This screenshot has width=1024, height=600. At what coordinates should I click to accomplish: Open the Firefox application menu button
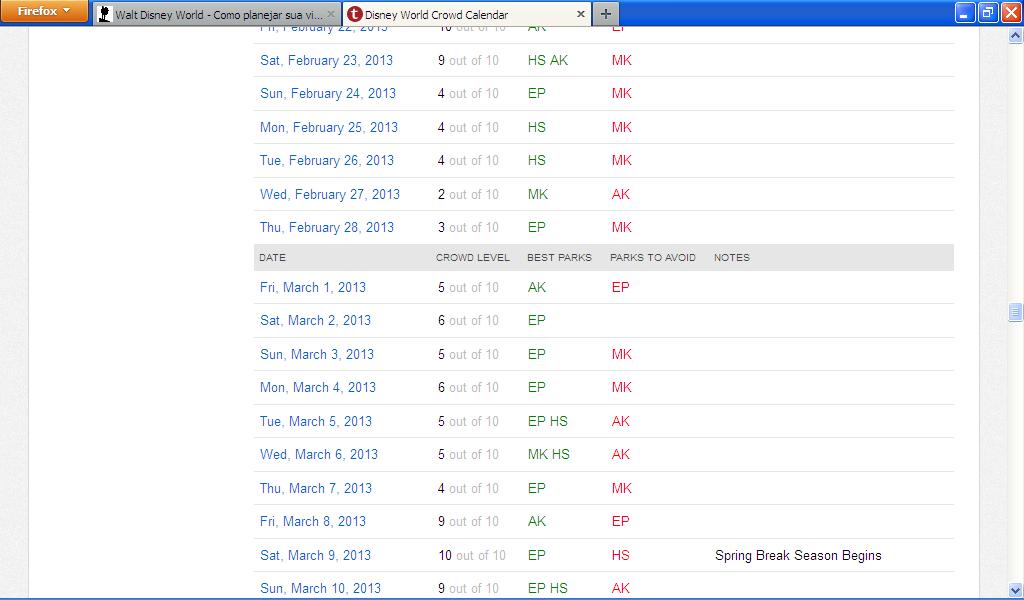tap(45, 12)
